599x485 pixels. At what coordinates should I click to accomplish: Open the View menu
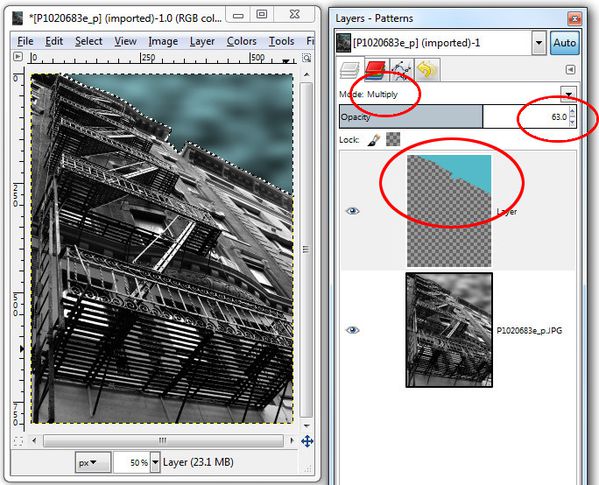point(125,41)
